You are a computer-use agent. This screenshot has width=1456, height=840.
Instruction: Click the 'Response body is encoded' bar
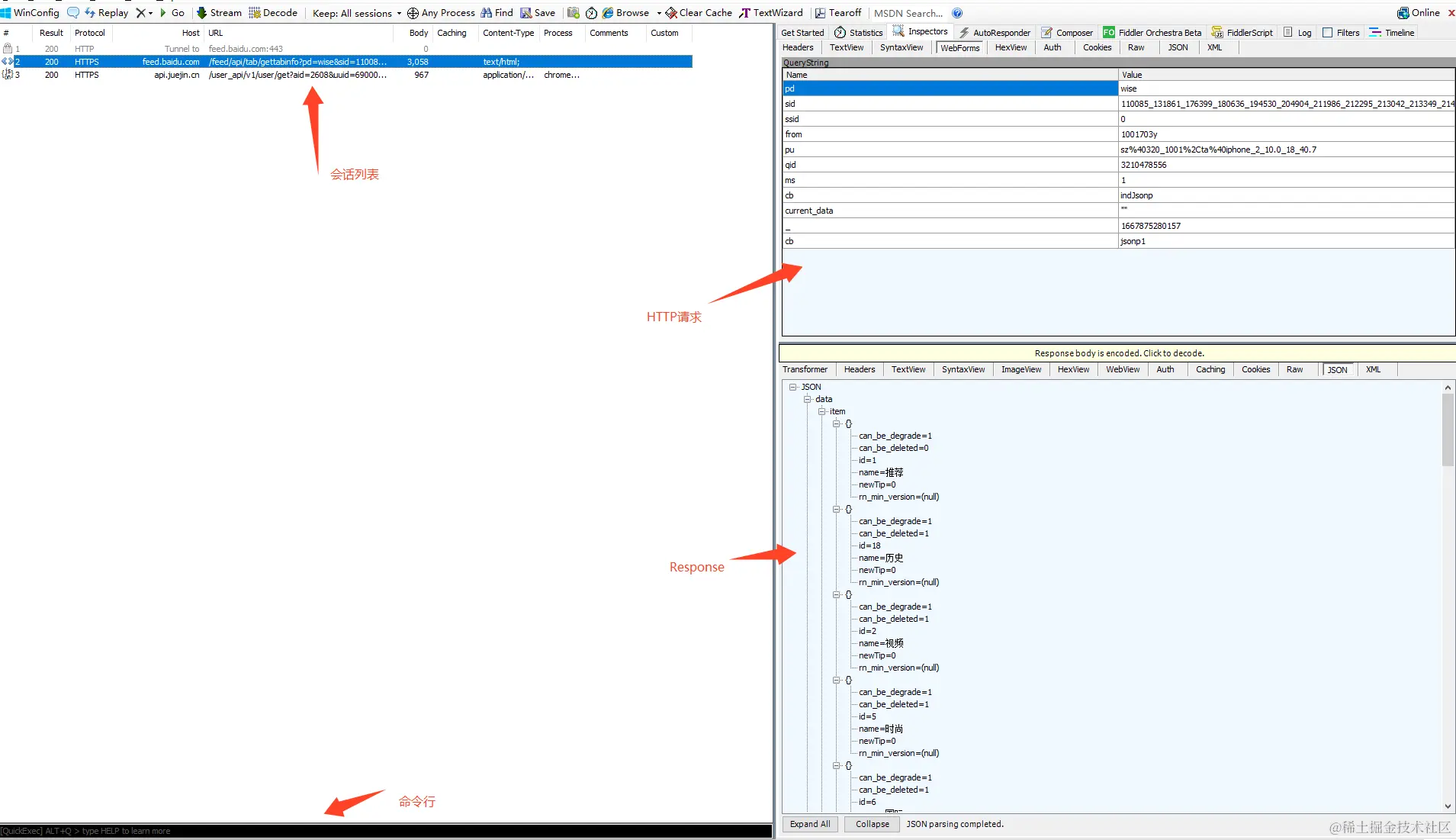(x=1118, y=353)
